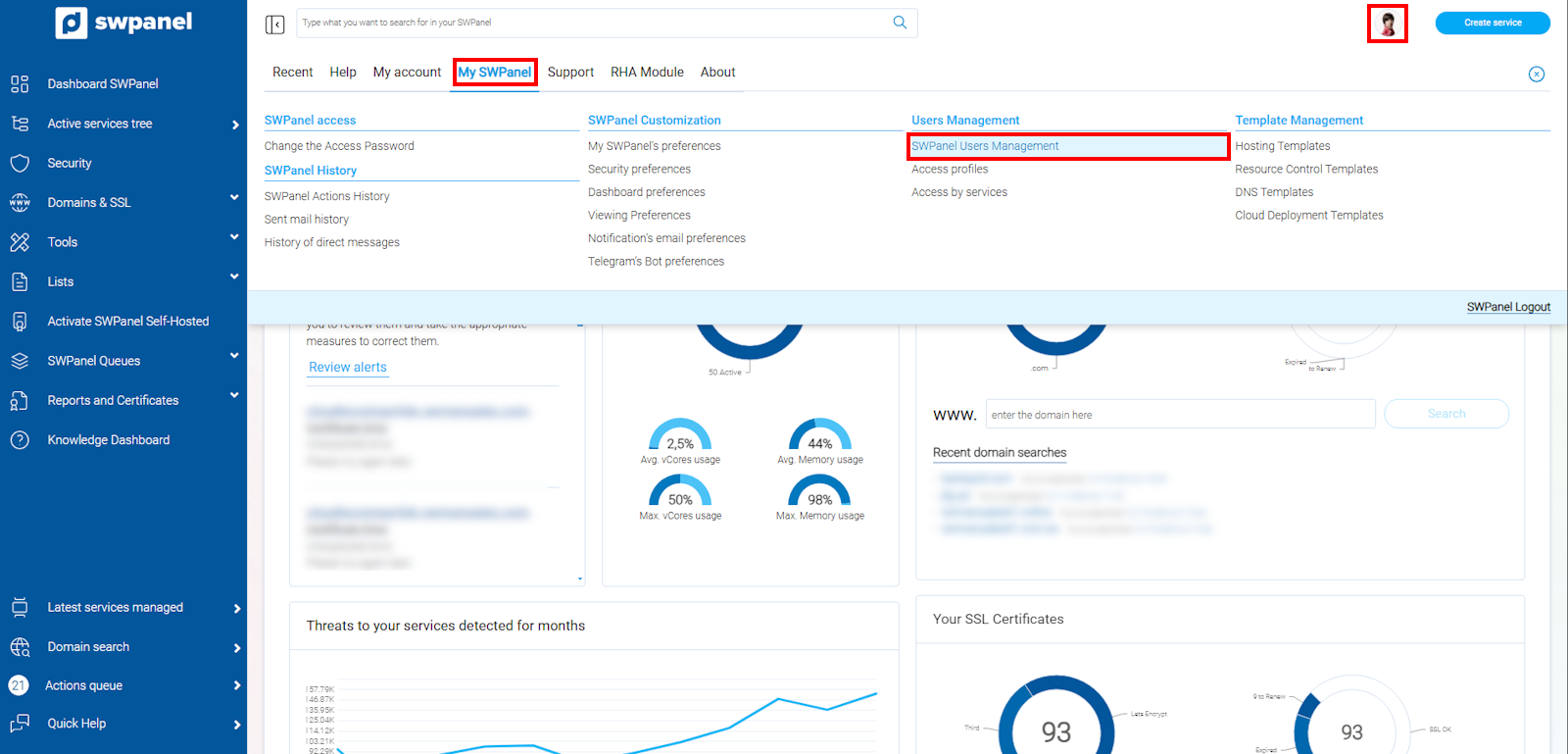Expand the Lists submenu chevron
Image resolution: width=1568 pixels, height=754 pixels.
234,277
